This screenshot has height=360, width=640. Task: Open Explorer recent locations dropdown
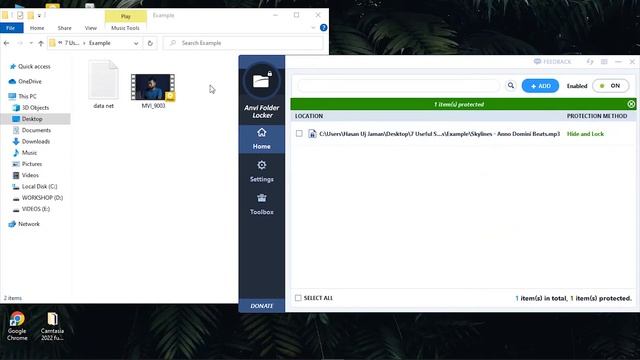pyautogui.click(x=31, y=43)
